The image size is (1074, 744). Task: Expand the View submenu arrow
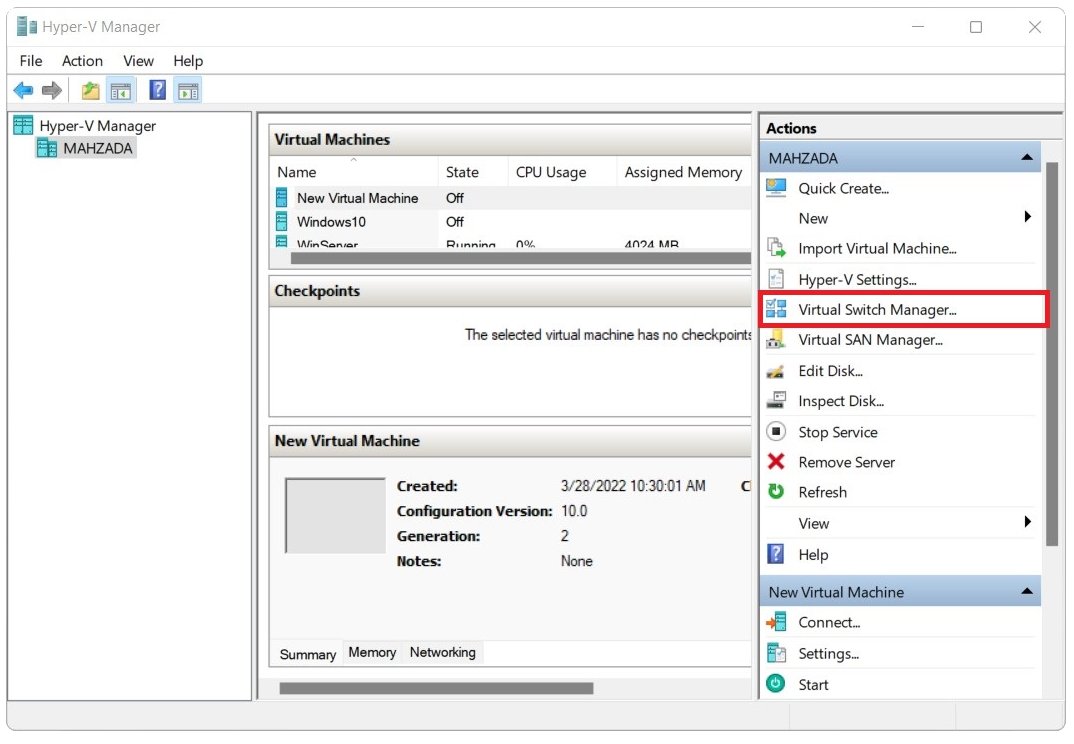(x=1027, y=523)
